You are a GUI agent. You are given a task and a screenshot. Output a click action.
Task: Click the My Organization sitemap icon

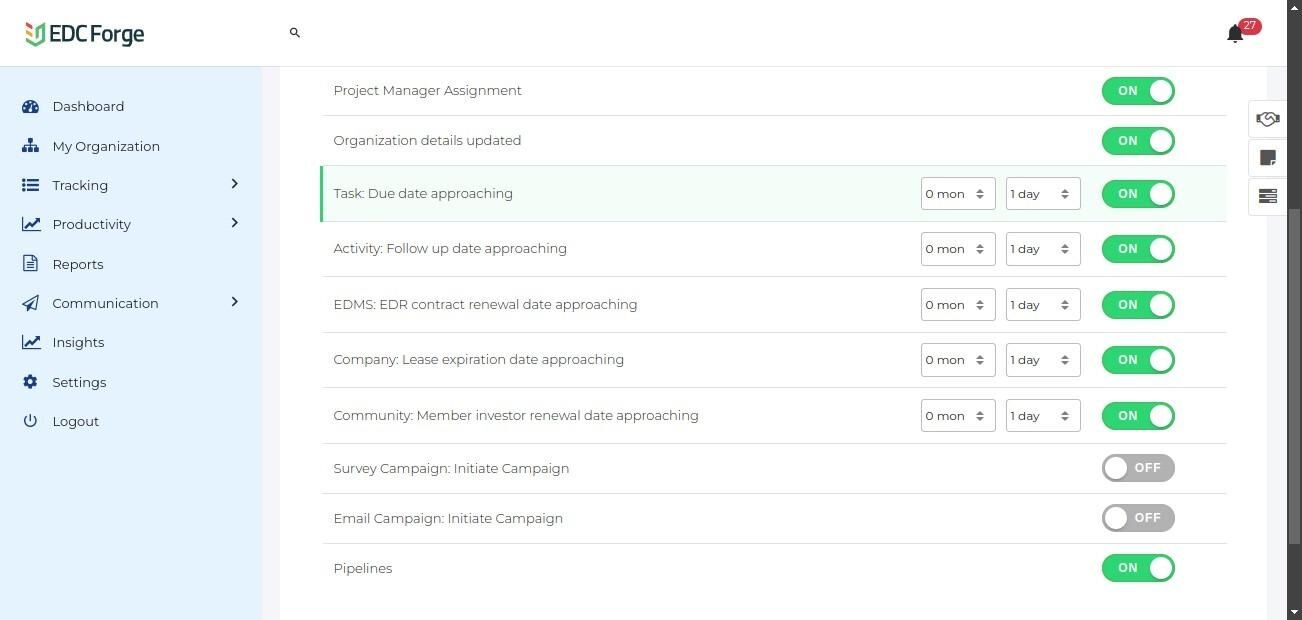point(30,146)
